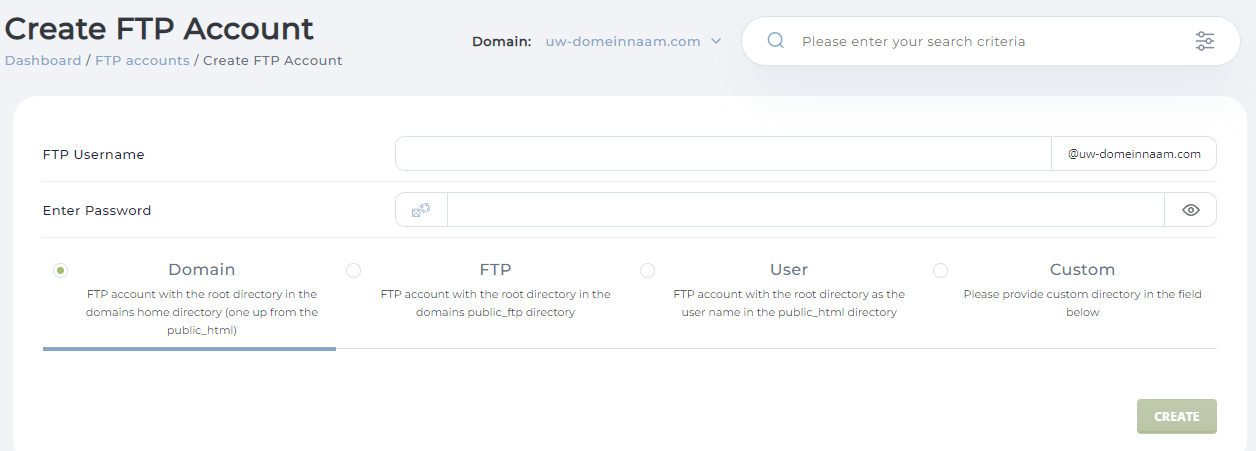Screen dimensions: 1256x451
Task: Choose the User radio button
Action: click(647, 270)
